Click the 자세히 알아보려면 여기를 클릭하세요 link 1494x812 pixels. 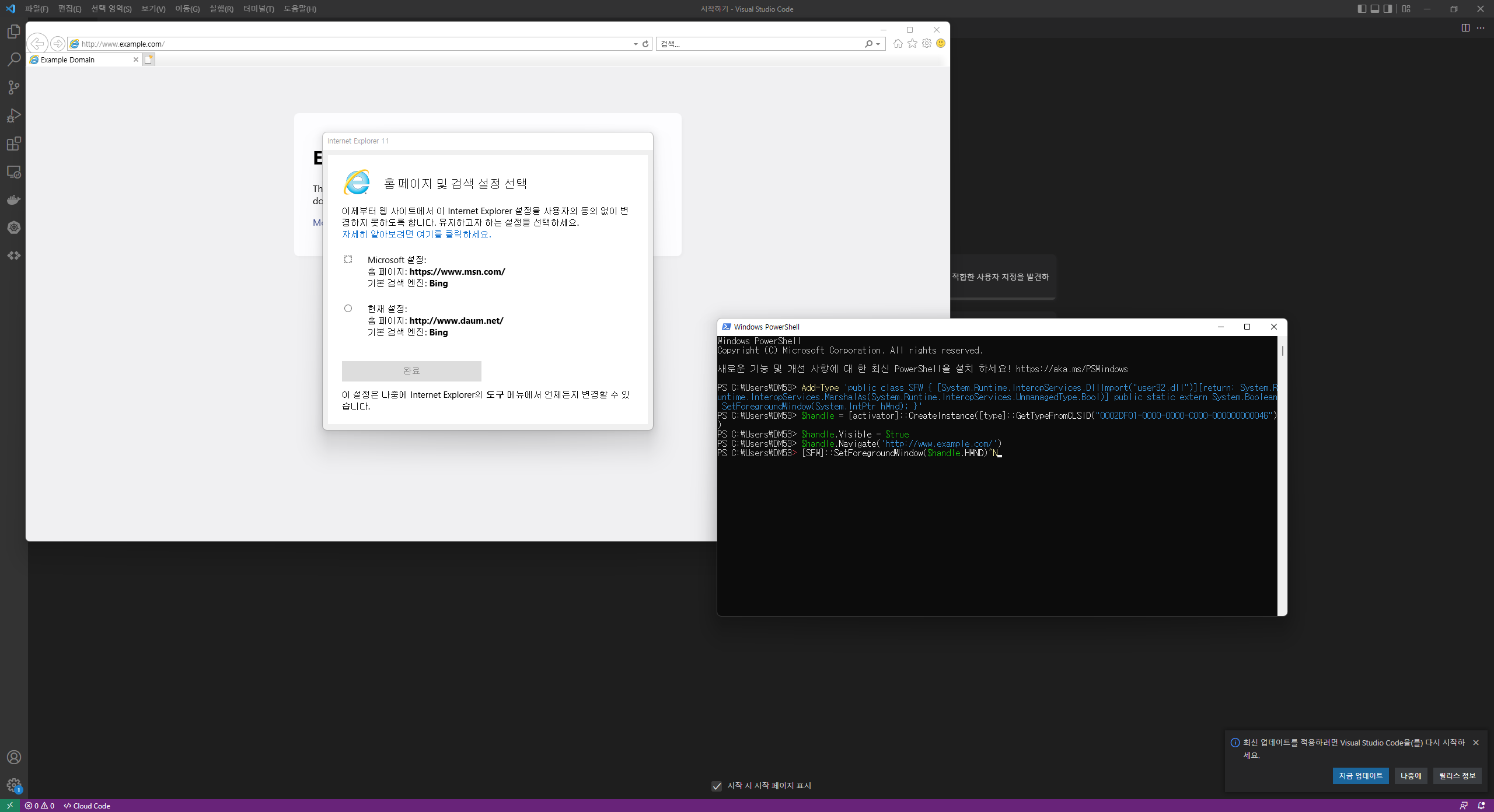416,234
